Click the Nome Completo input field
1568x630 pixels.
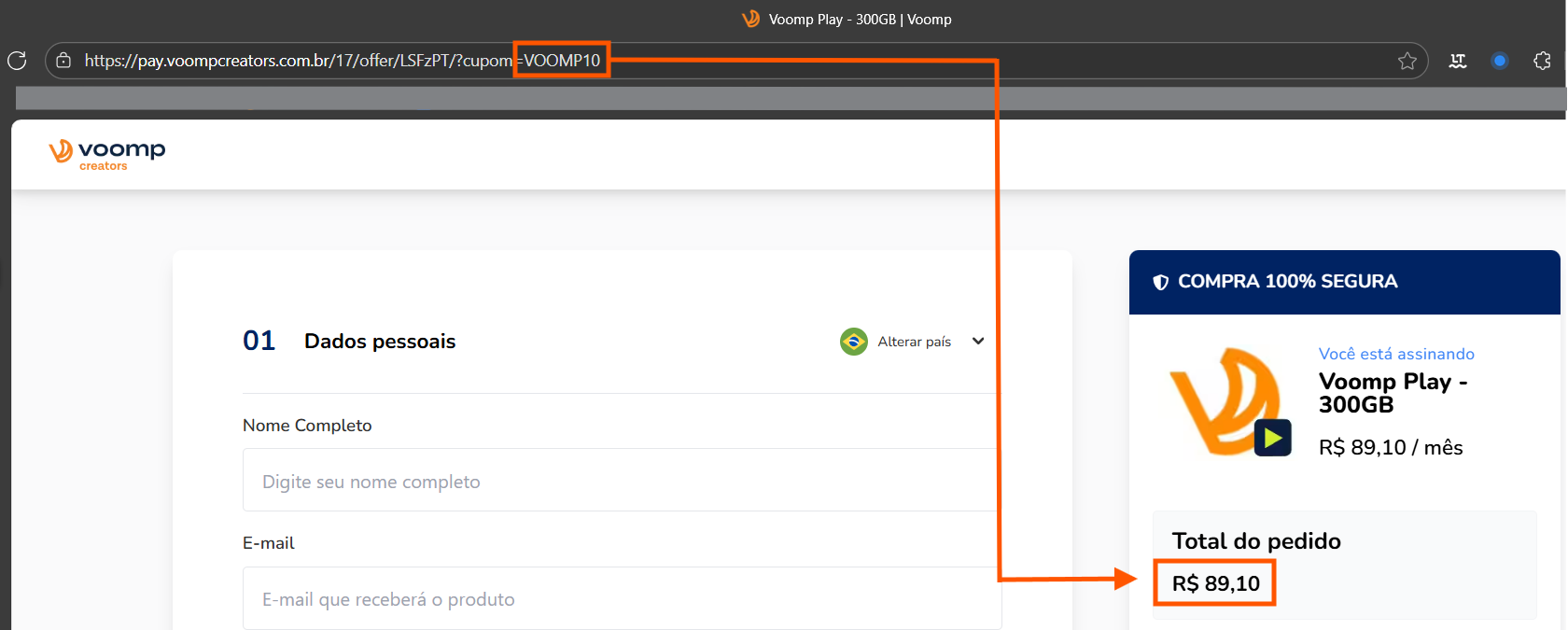(x=620, y=481)
